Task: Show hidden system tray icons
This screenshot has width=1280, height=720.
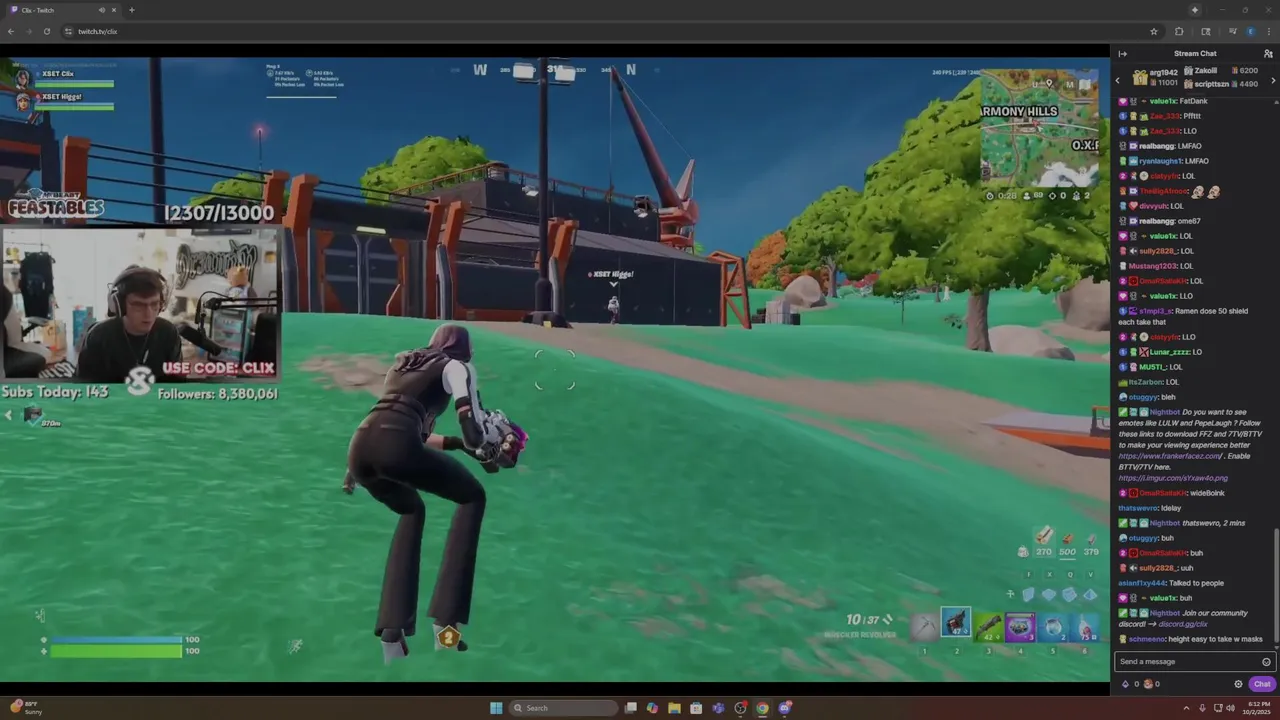Action: click(x=1186, y=708)
